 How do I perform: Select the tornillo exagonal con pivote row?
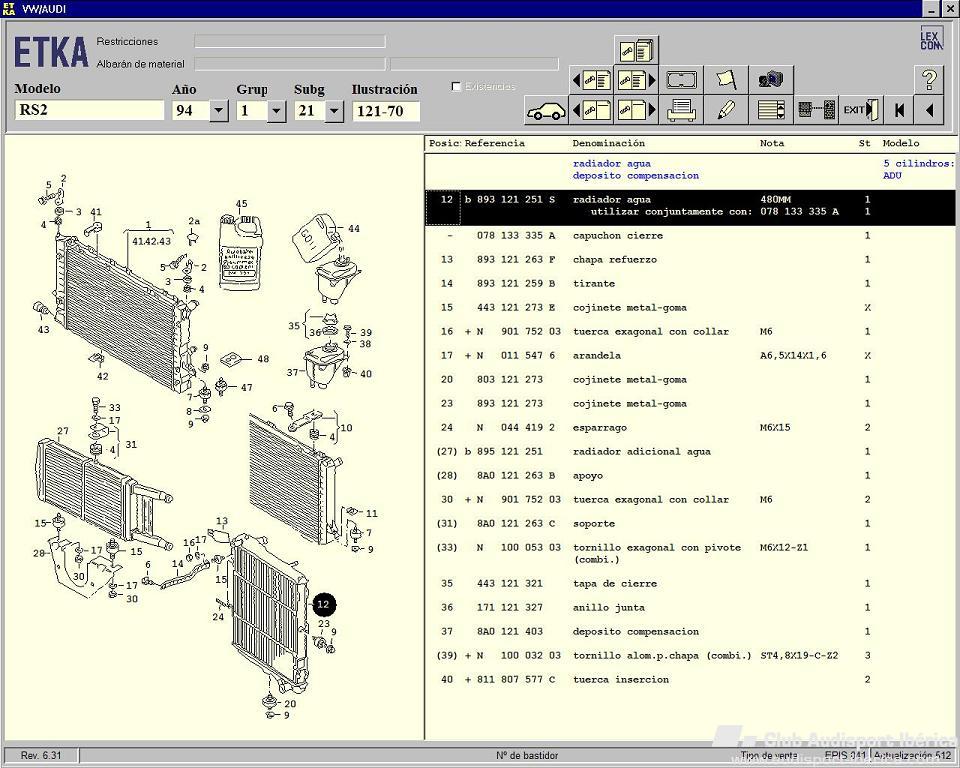tap(690, 553)
